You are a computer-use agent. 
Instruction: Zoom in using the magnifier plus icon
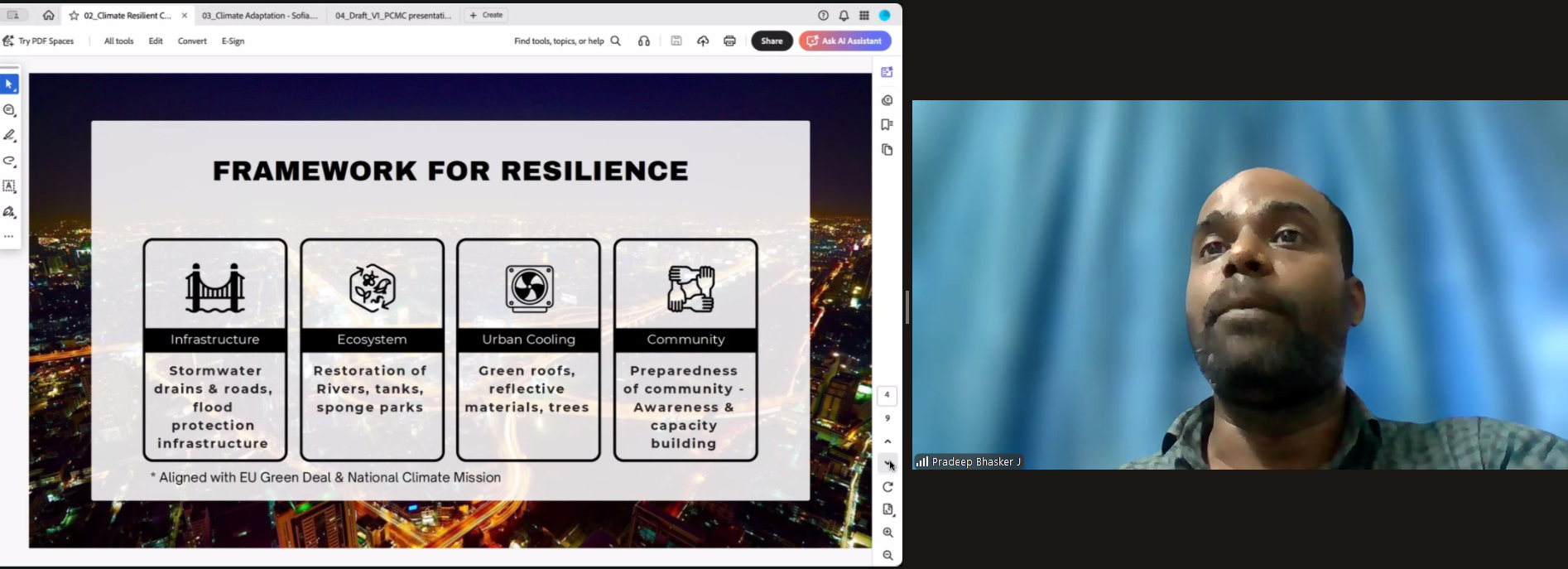point(887,533)
